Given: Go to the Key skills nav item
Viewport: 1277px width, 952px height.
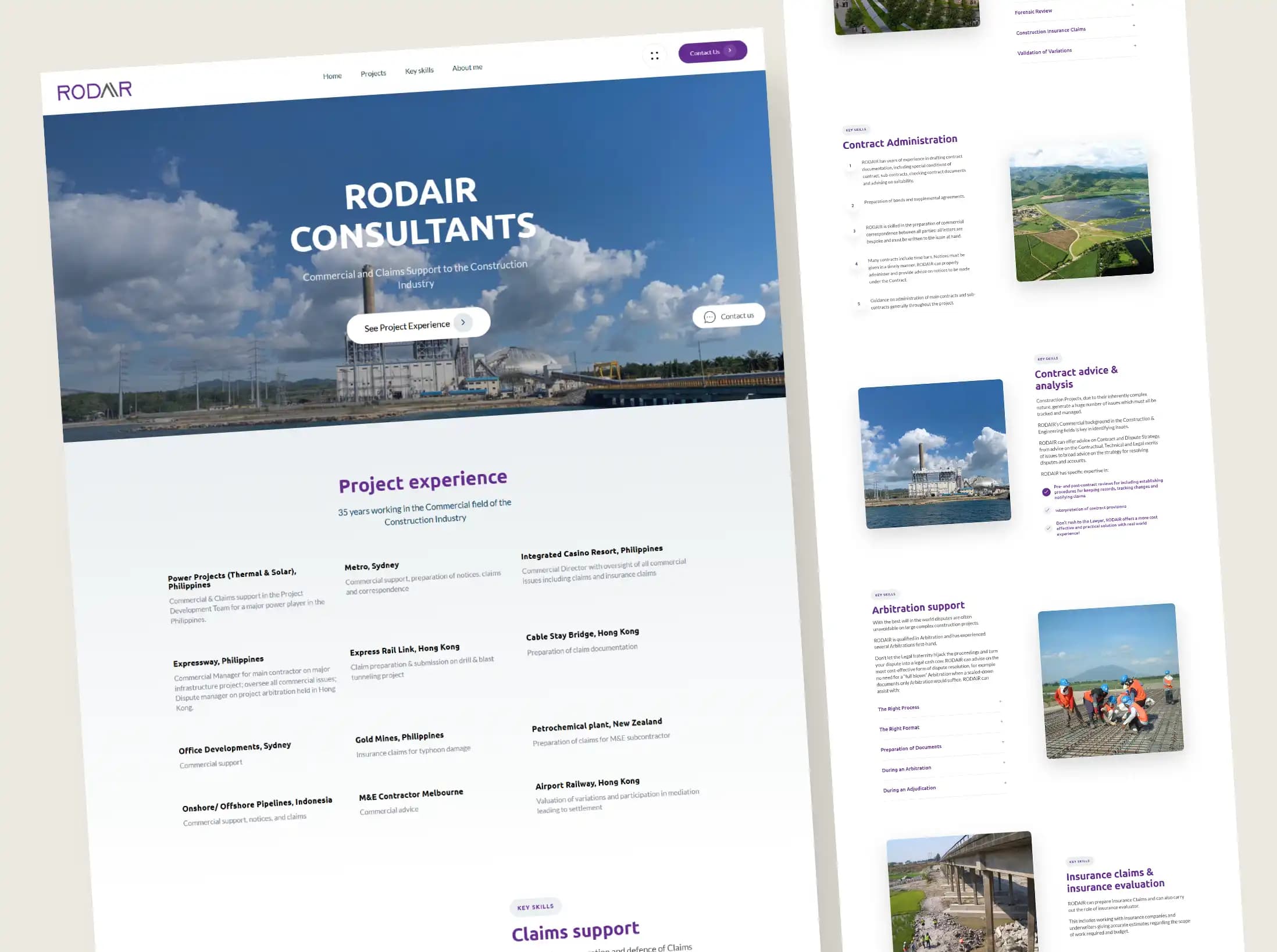Looking at the screenshot, I should click(419, 70).
